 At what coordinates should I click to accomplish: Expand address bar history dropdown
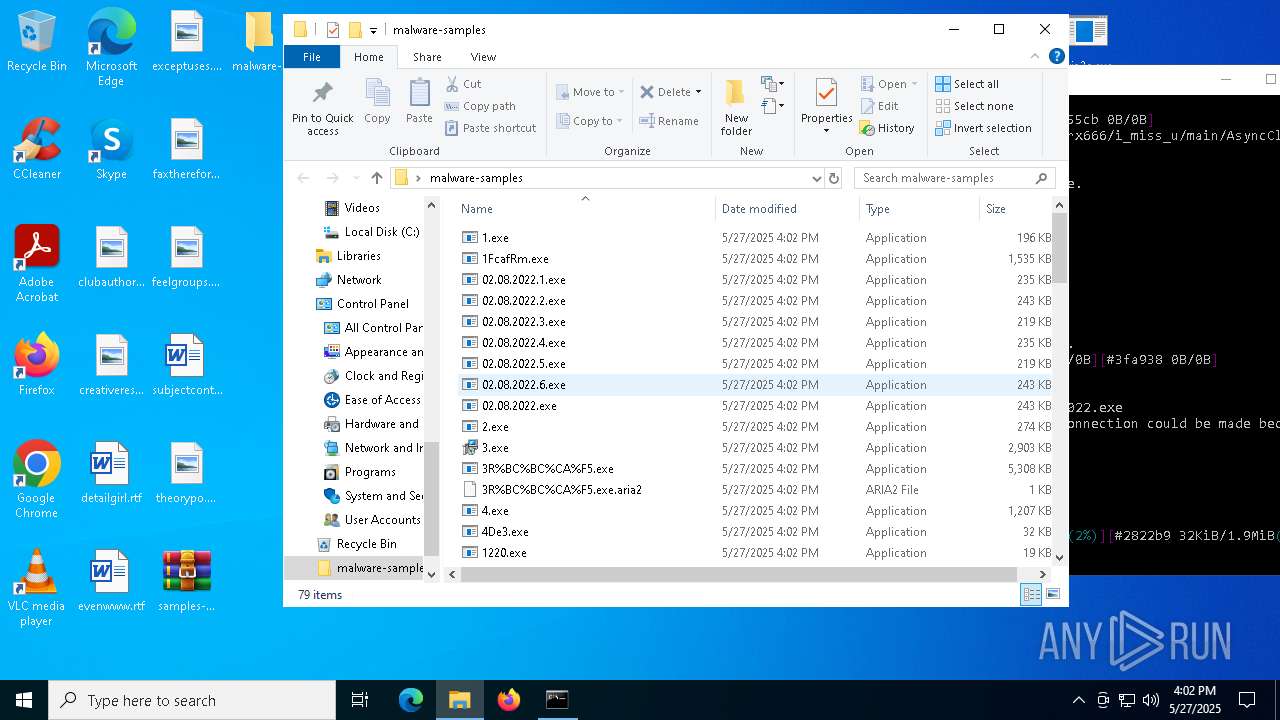coord(816,178)
